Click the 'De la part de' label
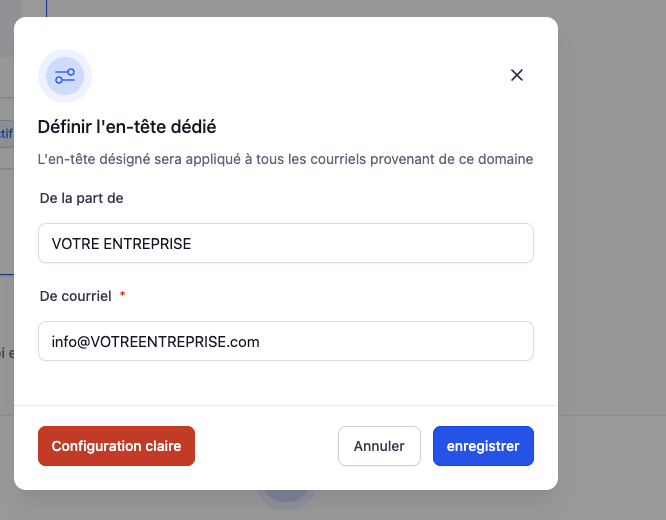Image resolution: width=666 pixels, height=520 pixels. tap(82, 198)
